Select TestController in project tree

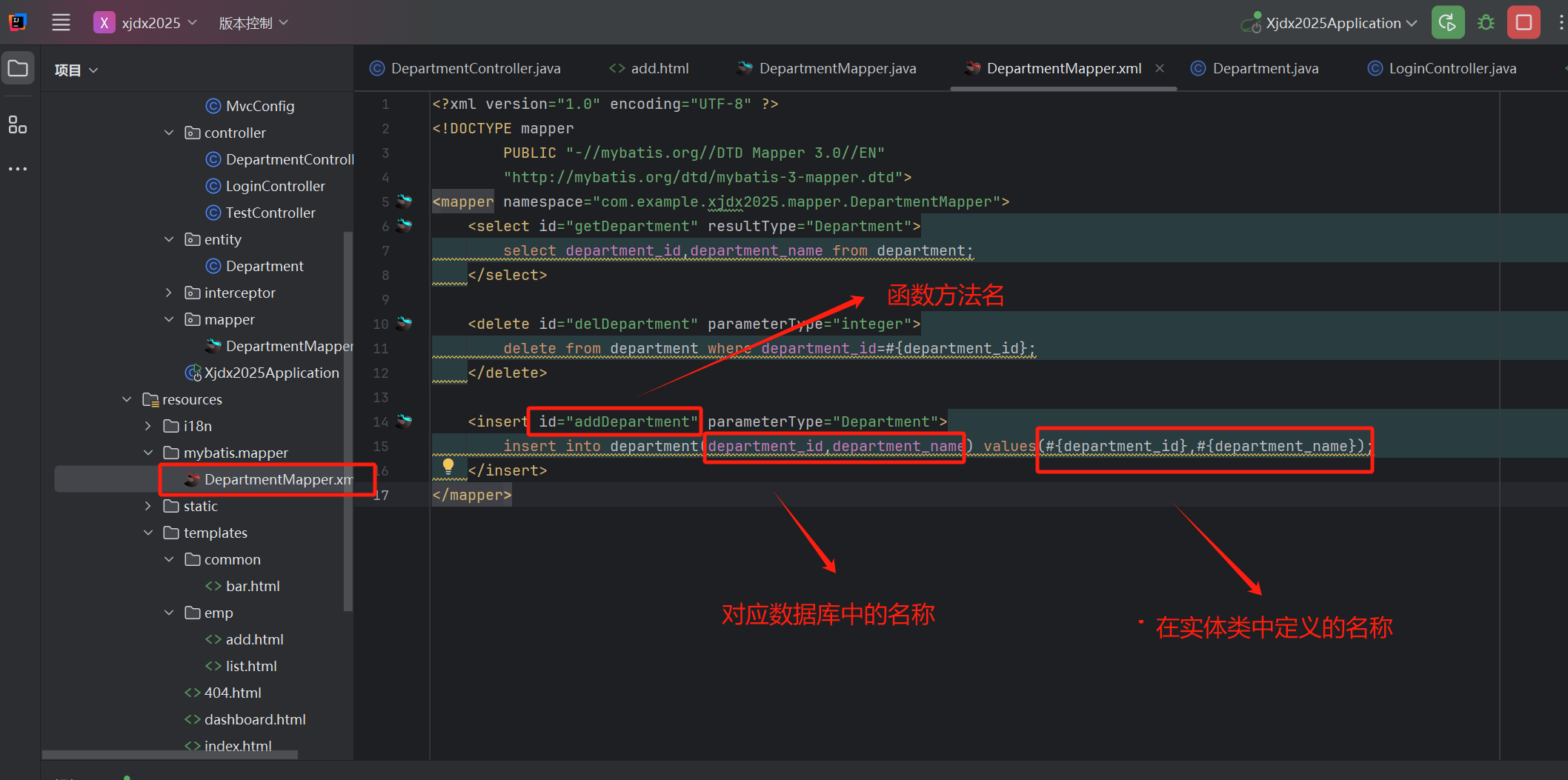point(261,213)
